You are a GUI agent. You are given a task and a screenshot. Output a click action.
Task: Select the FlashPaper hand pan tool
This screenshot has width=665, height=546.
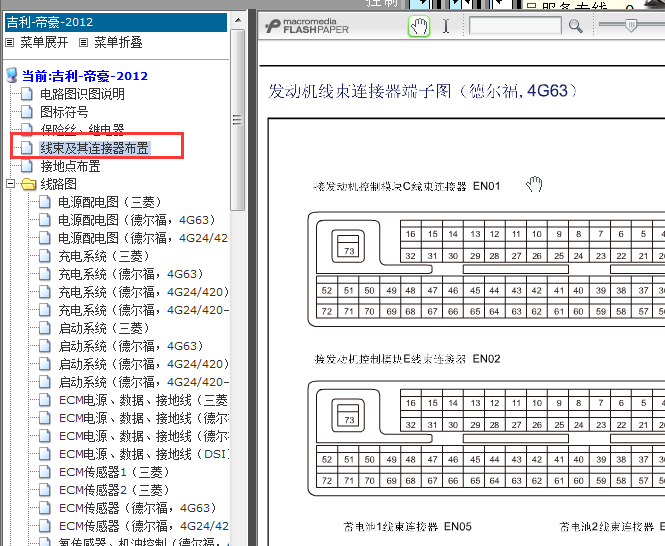pos(419,26)
